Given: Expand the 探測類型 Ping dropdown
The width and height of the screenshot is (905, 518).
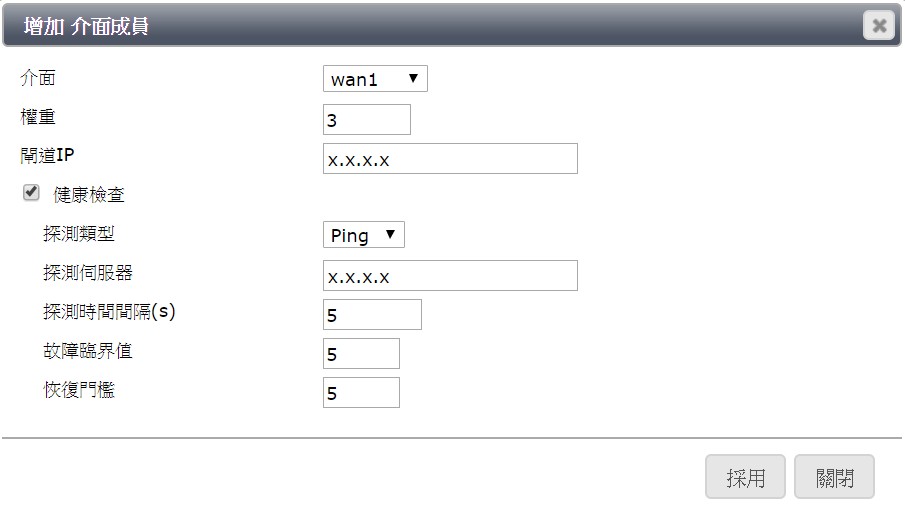Looking at the screenshot, I should pyautogui.click(x=364, y=236).
